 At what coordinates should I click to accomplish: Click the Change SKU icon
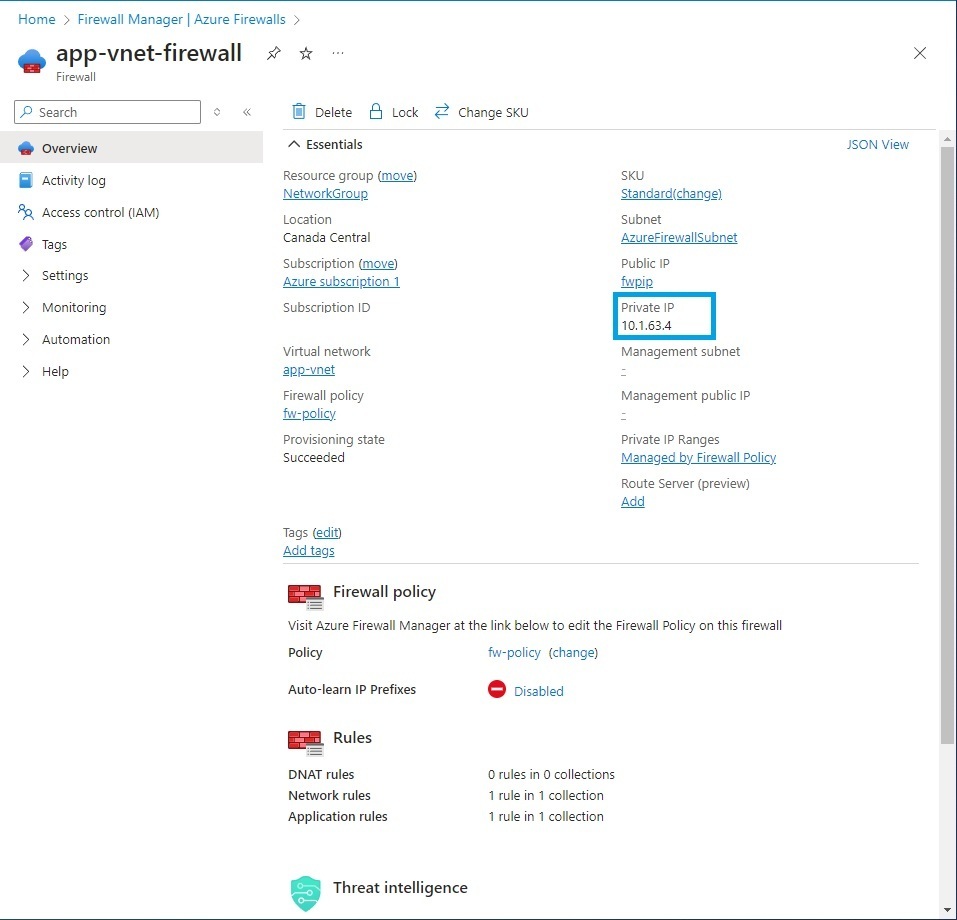[x=441, y=112]
